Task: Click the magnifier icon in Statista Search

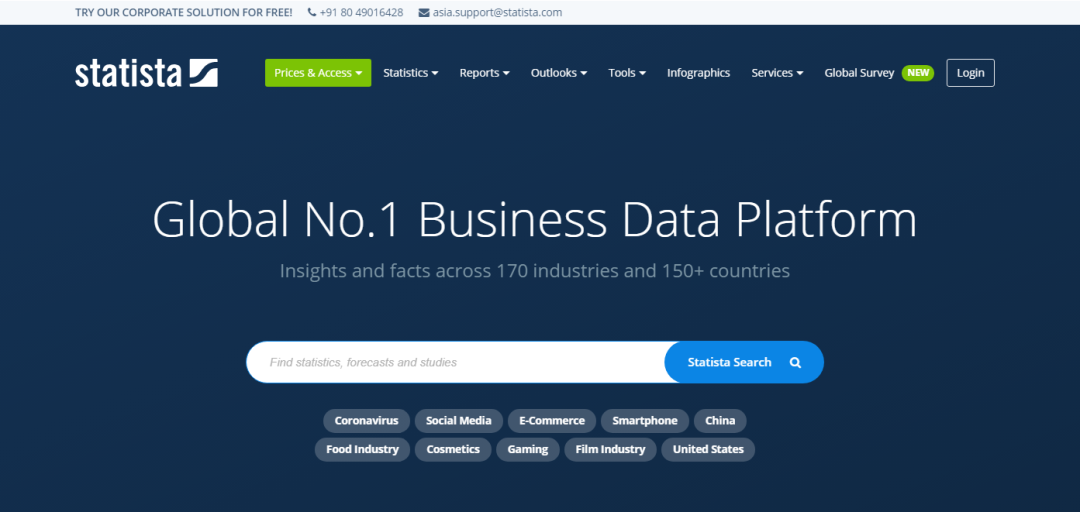Action: (796, 362)
